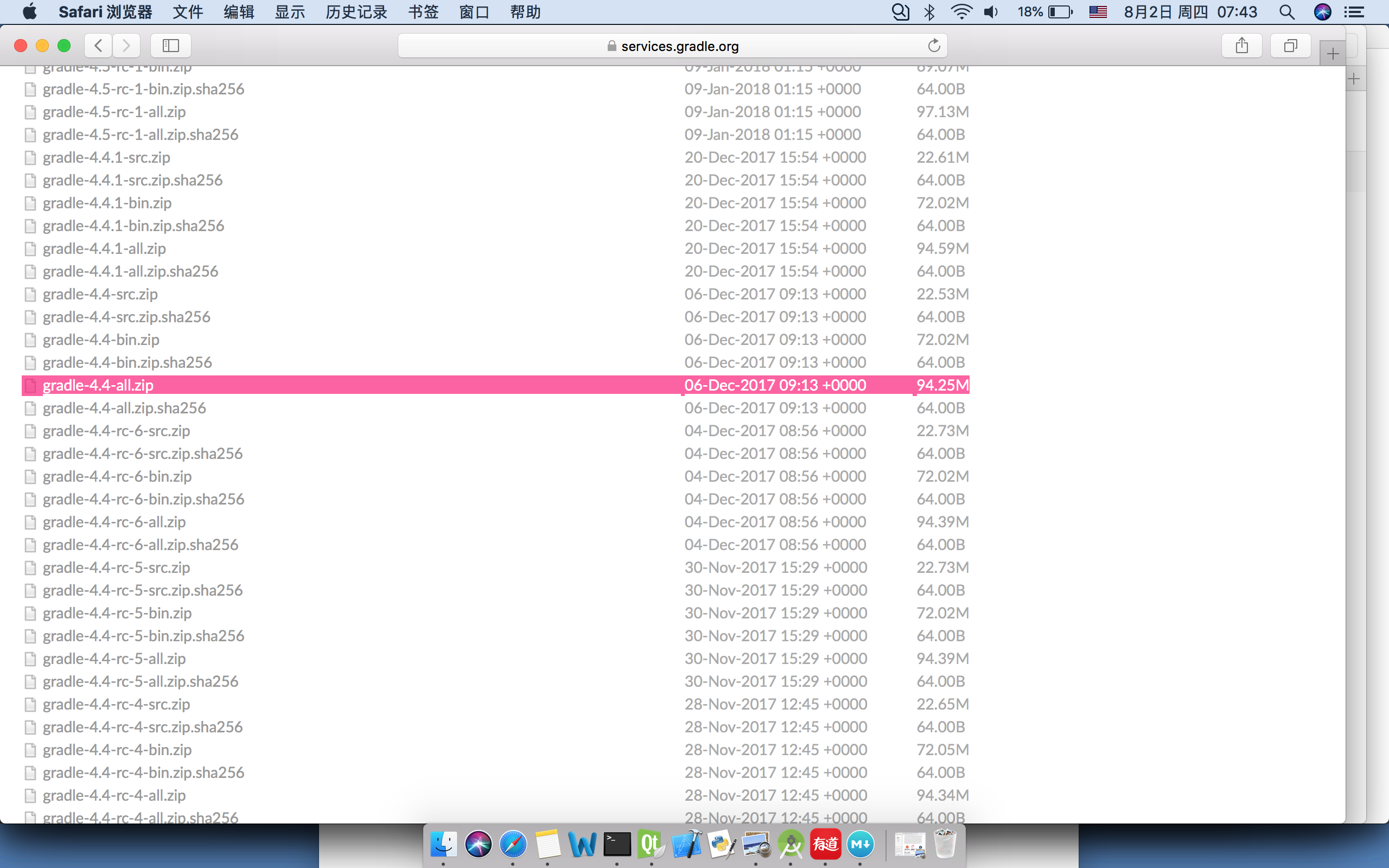This screenshot has height=868, width=1389.
Task: Open input source flag menu
Action: 1098,12
